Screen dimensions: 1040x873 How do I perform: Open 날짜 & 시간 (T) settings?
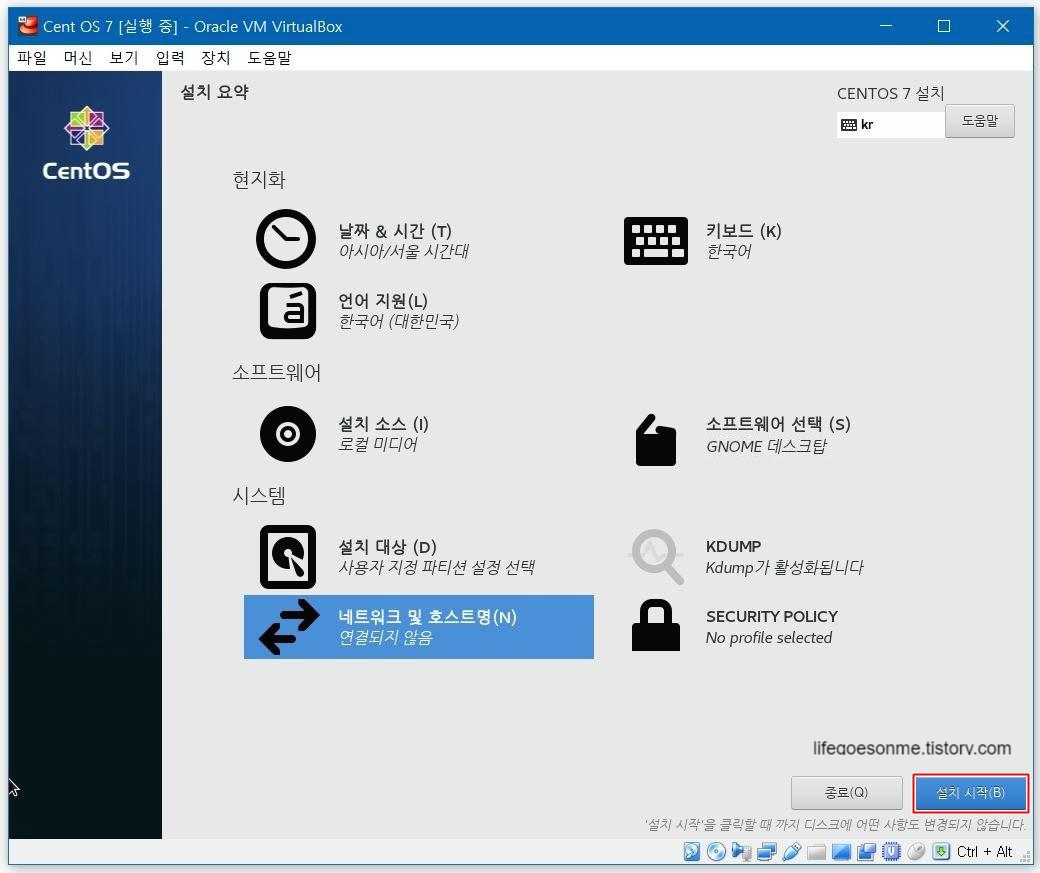(x=395, y=231)
